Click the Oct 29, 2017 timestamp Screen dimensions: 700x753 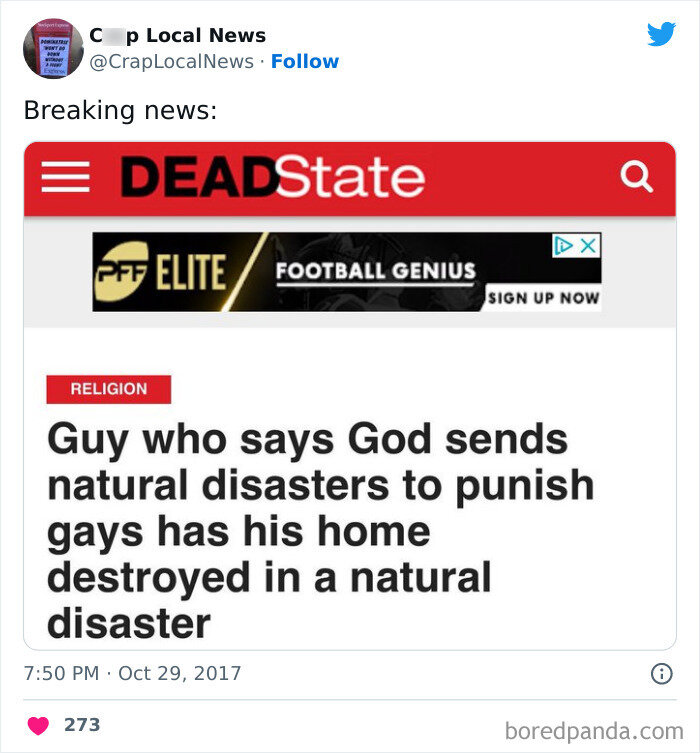click(x=180, y=673)
